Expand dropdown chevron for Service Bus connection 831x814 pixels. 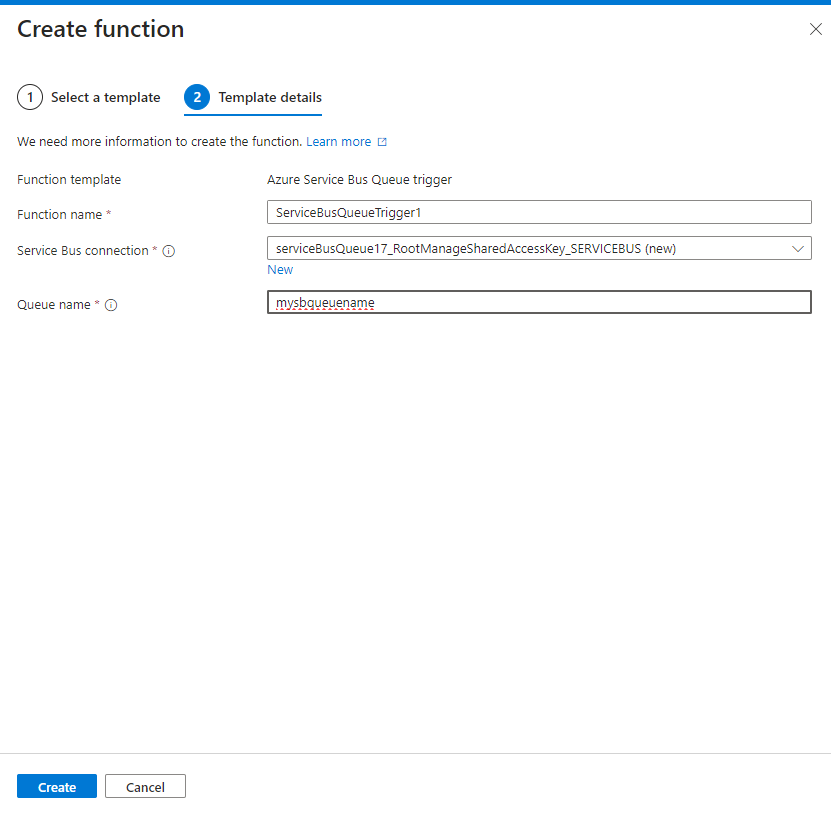point(798,249)
